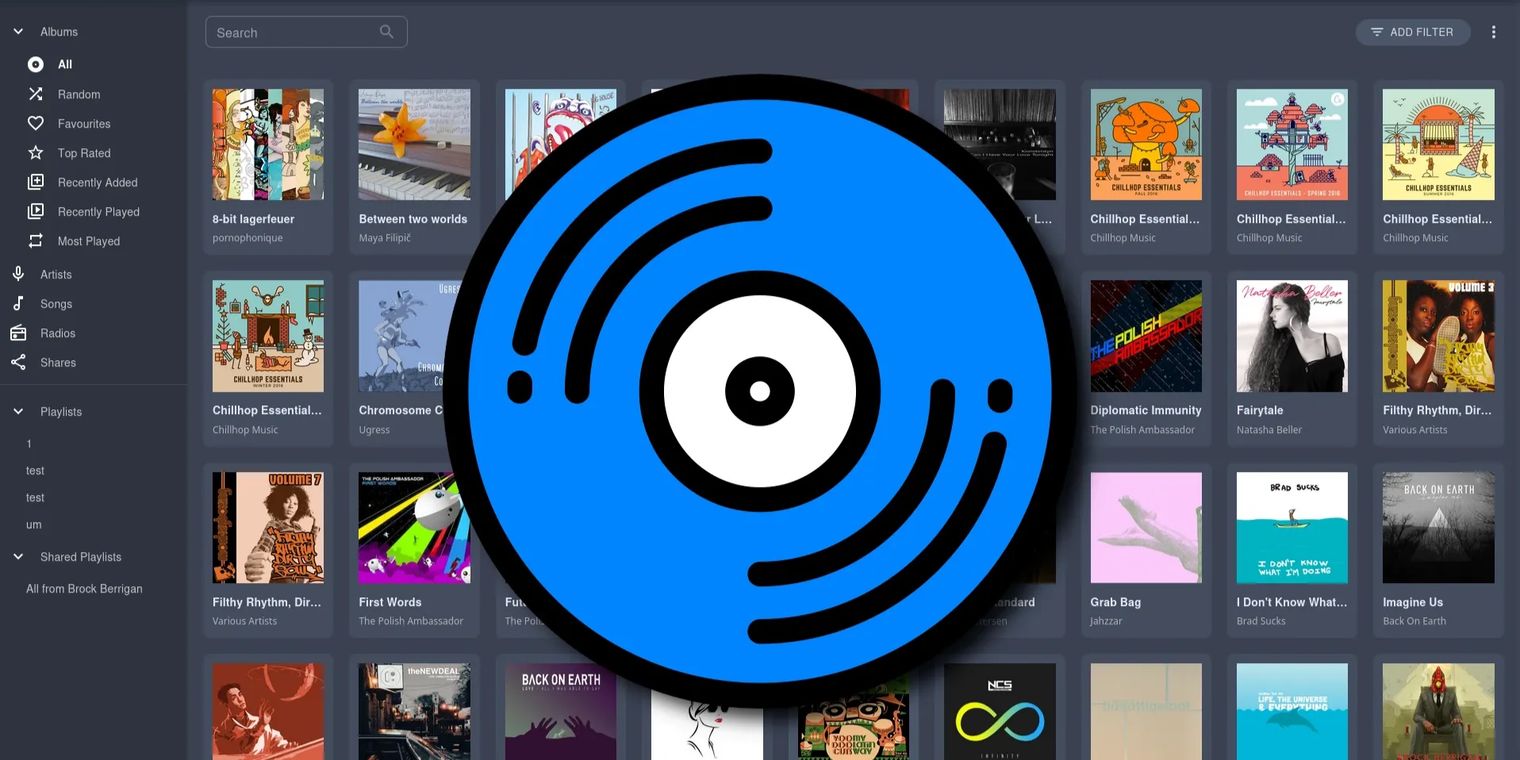Screen dimensions: 1520x760
Task: Click the All albums disc icon
Action: [36, 64]
